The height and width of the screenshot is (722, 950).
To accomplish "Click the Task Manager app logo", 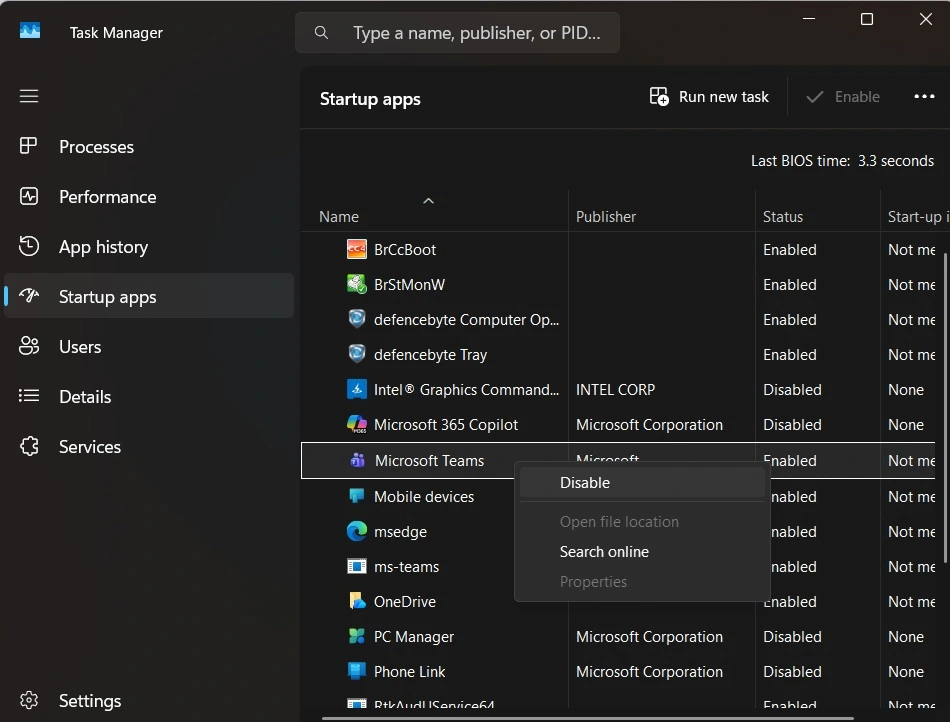I will coord(30,31).
